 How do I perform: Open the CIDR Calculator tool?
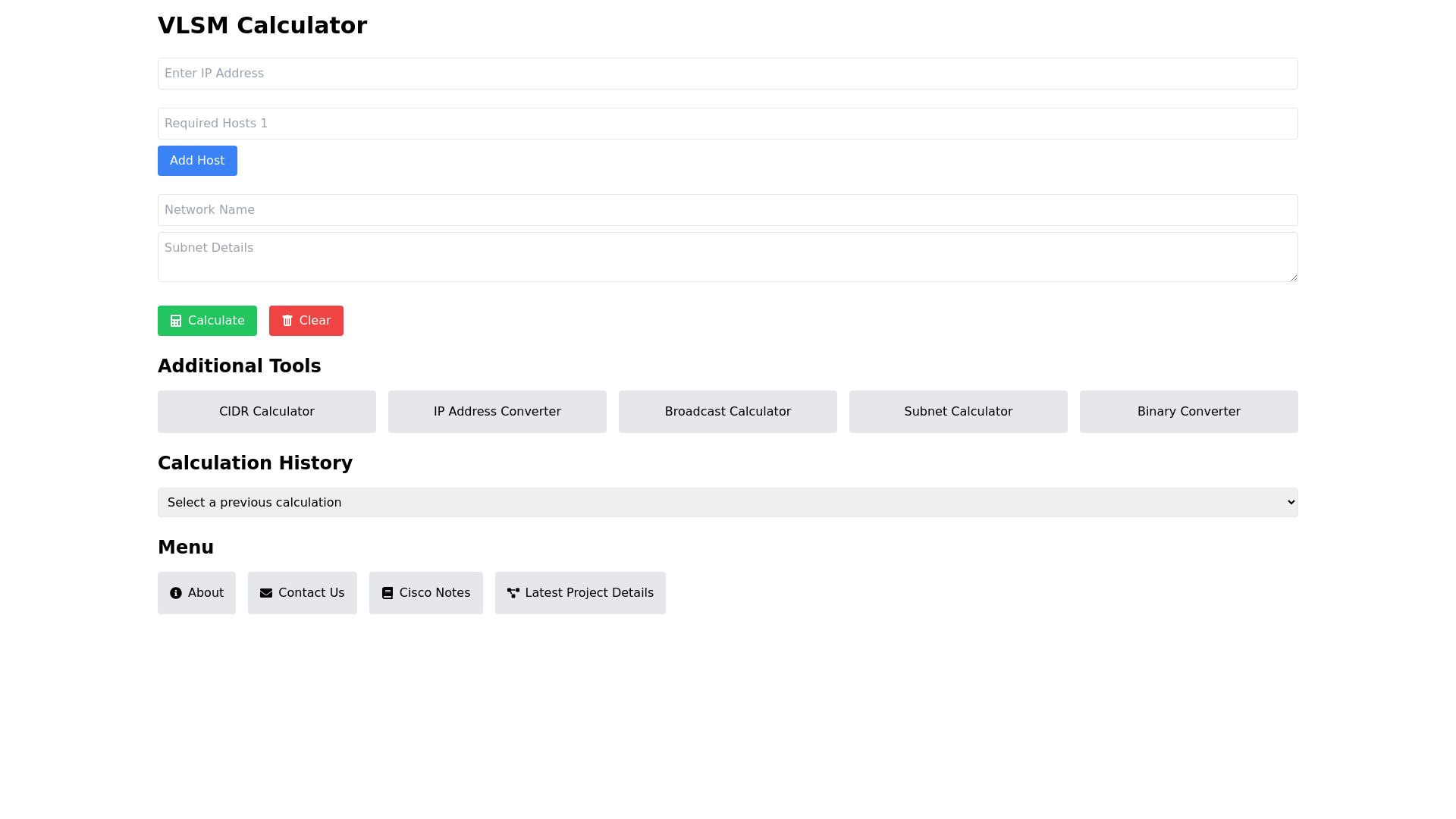click(x=266, y=411)
